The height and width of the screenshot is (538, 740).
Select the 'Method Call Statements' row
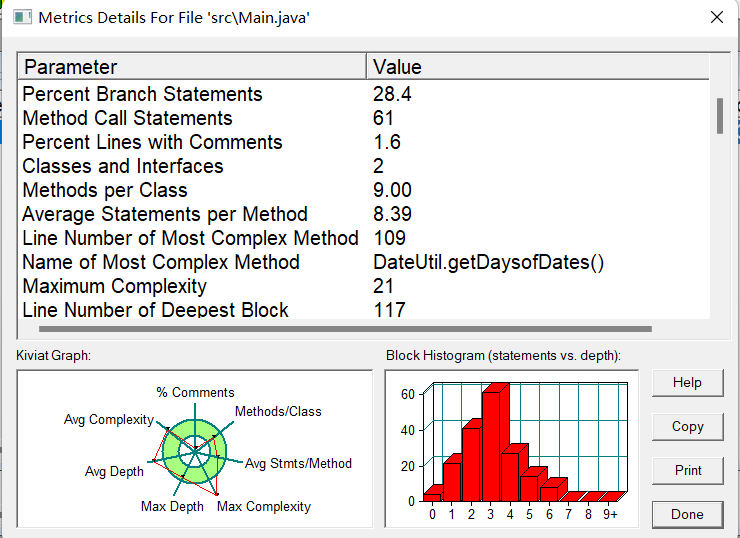[x=364, y=118]
